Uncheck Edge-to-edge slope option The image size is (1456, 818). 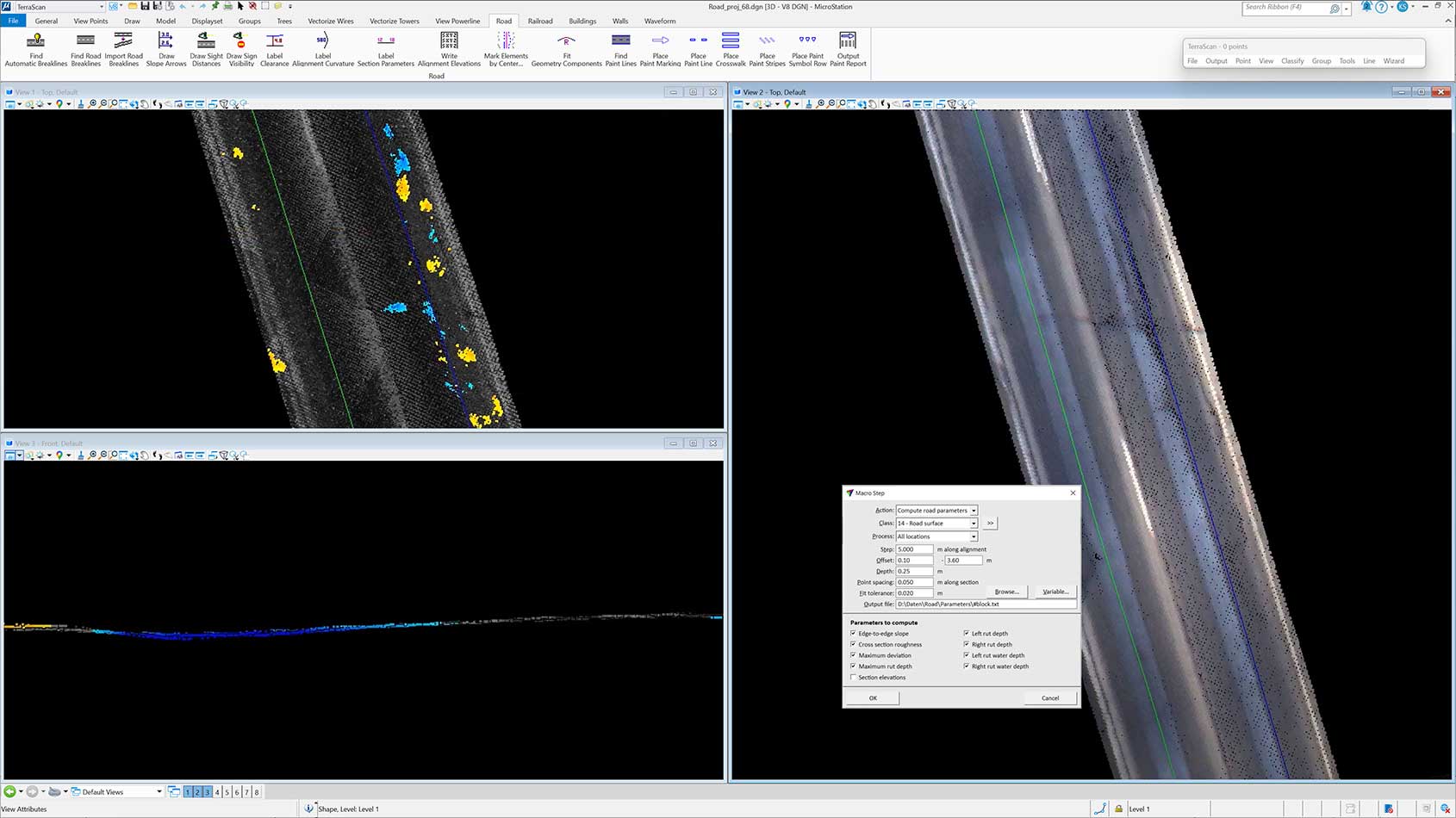coord(854,634)
